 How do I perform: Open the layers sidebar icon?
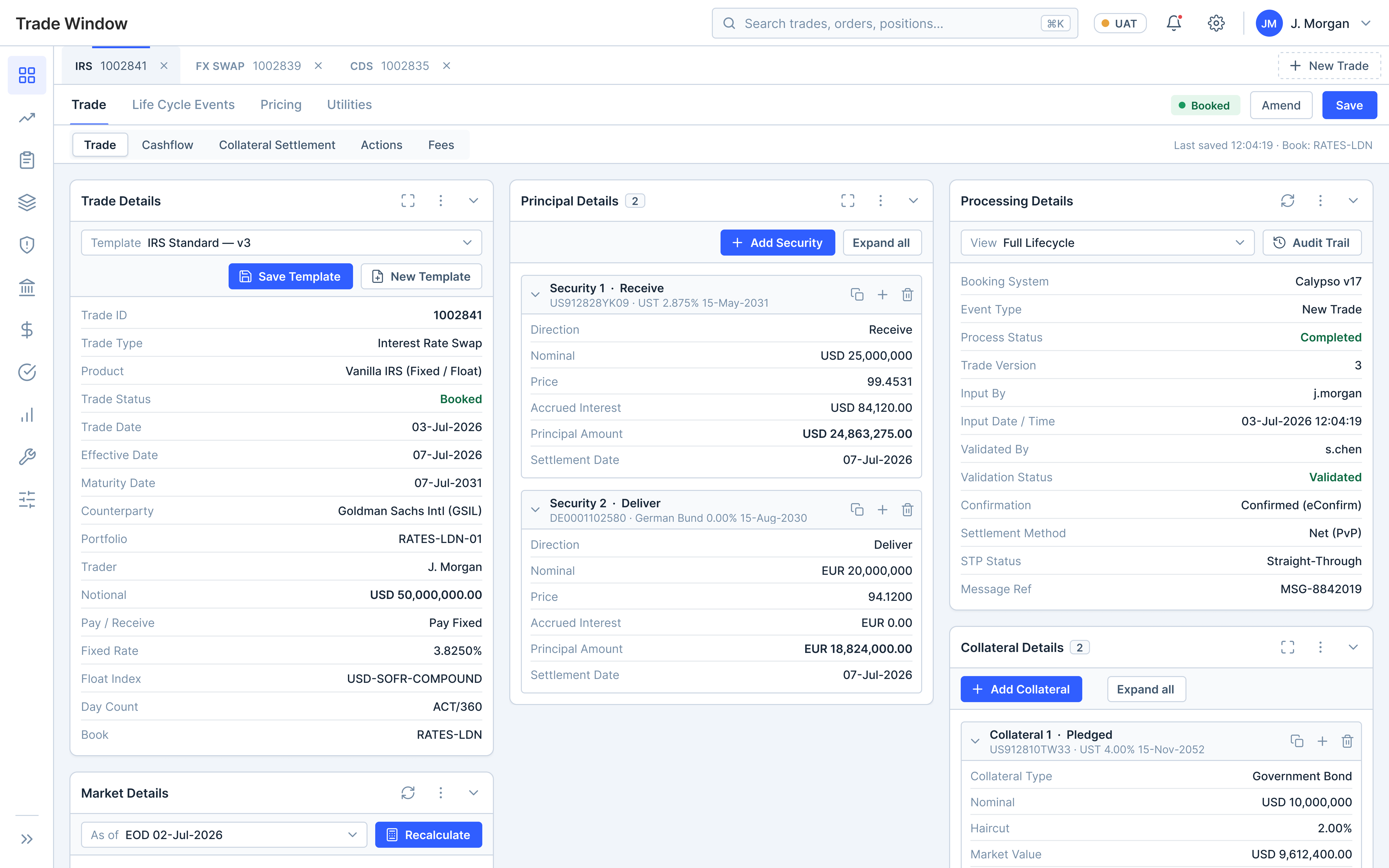pos(27,203)
